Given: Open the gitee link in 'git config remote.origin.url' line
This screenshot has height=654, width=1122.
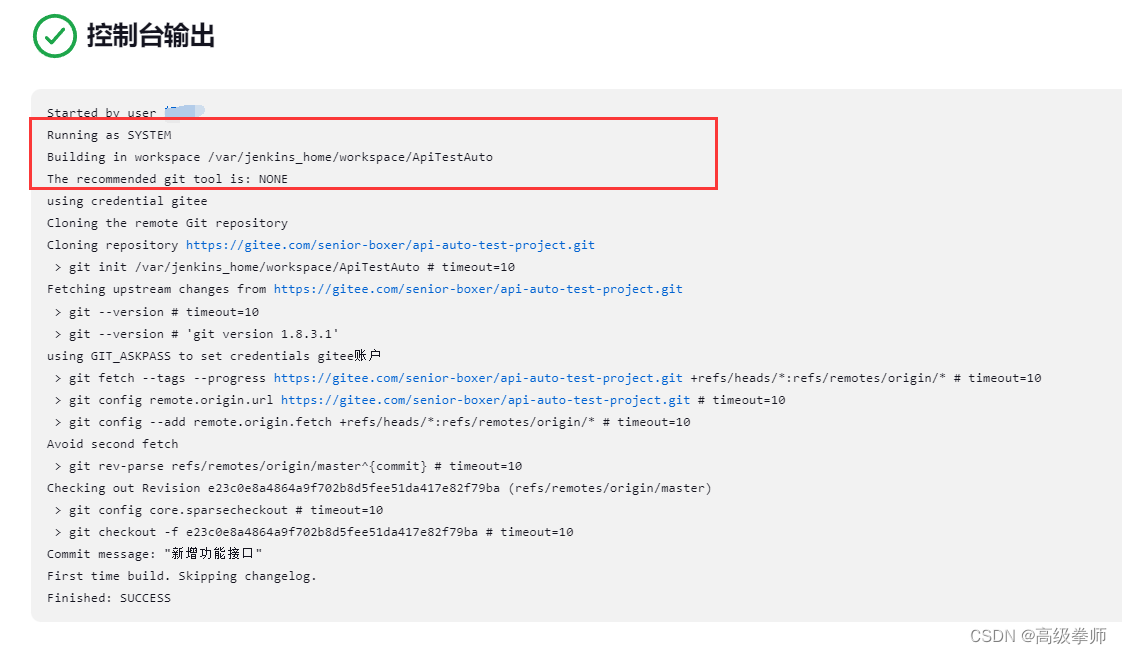Looking at the screenshot, I should tap(485, 400).
